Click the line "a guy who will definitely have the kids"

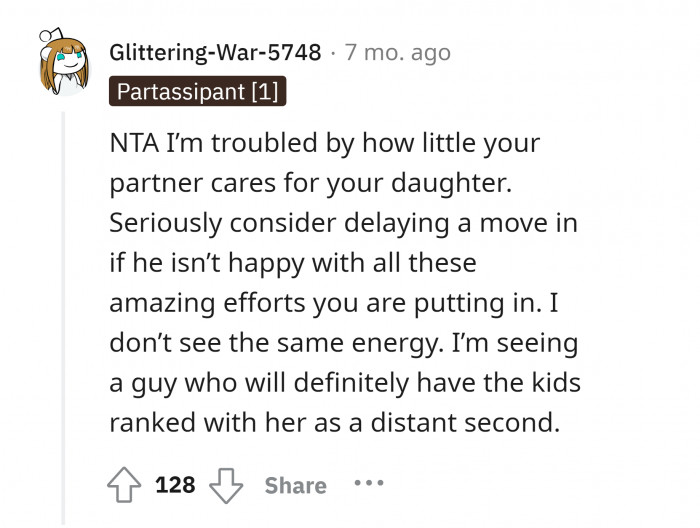(x=345, y=383)
